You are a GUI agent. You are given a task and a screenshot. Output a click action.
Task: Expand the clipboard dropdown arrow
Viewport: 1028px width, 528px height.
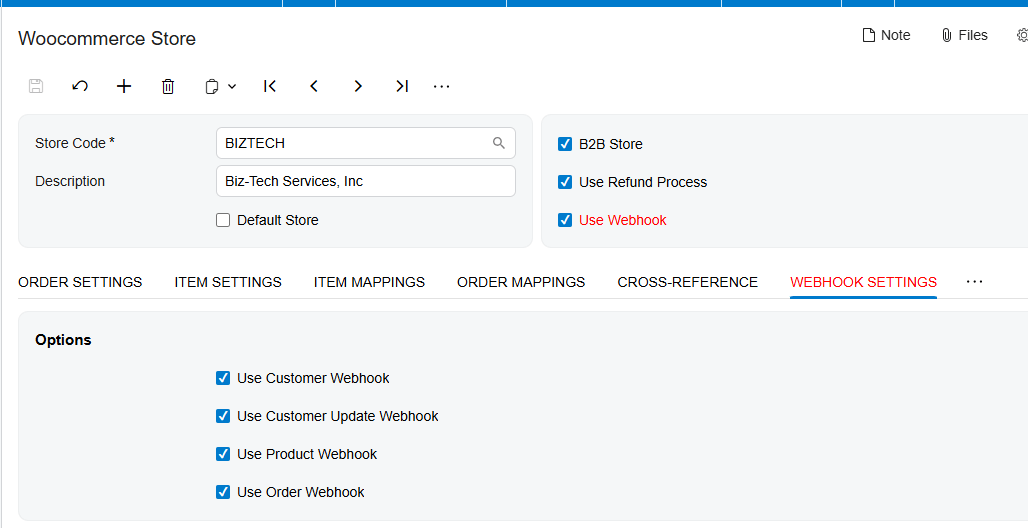click(232, 86)
